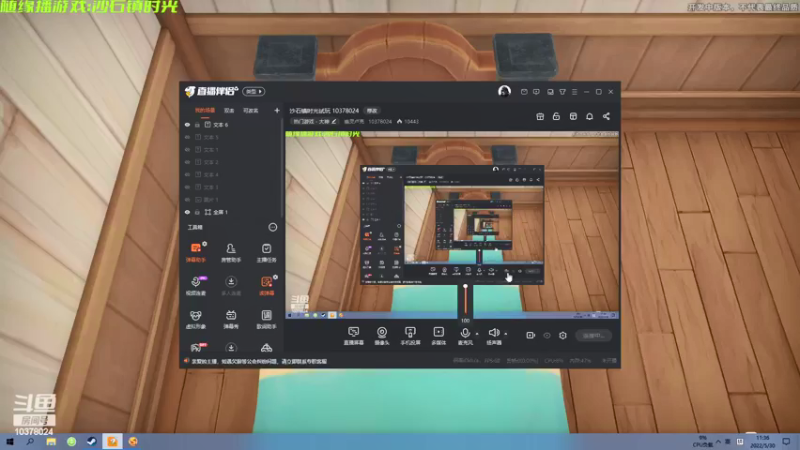
Task: Click the speaker (扬声器) icon
Action: click(493, 333)
